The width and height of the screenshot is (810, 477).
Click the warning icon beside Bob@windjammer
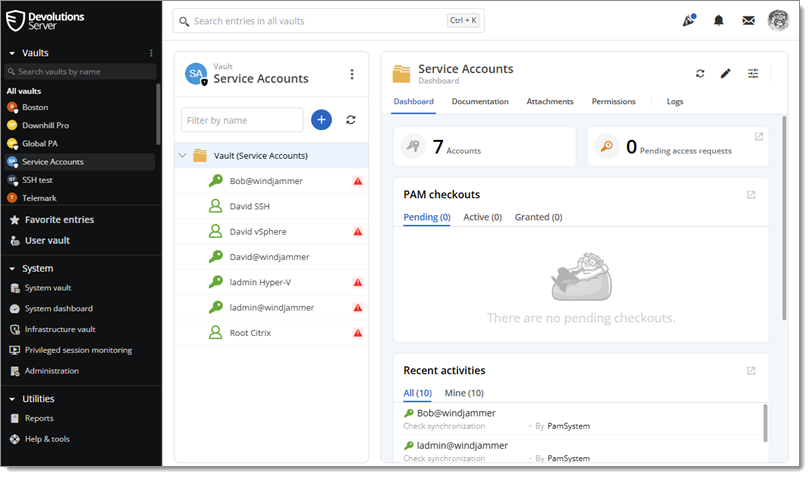tap(357, 181)
